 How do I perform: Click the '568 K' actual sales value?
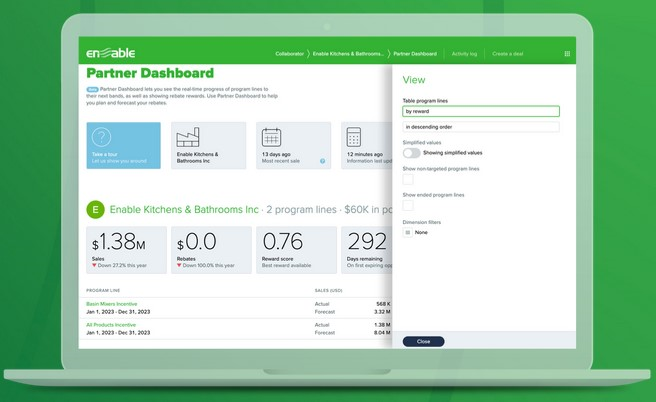pyautogui.click(x=383, y=304)
